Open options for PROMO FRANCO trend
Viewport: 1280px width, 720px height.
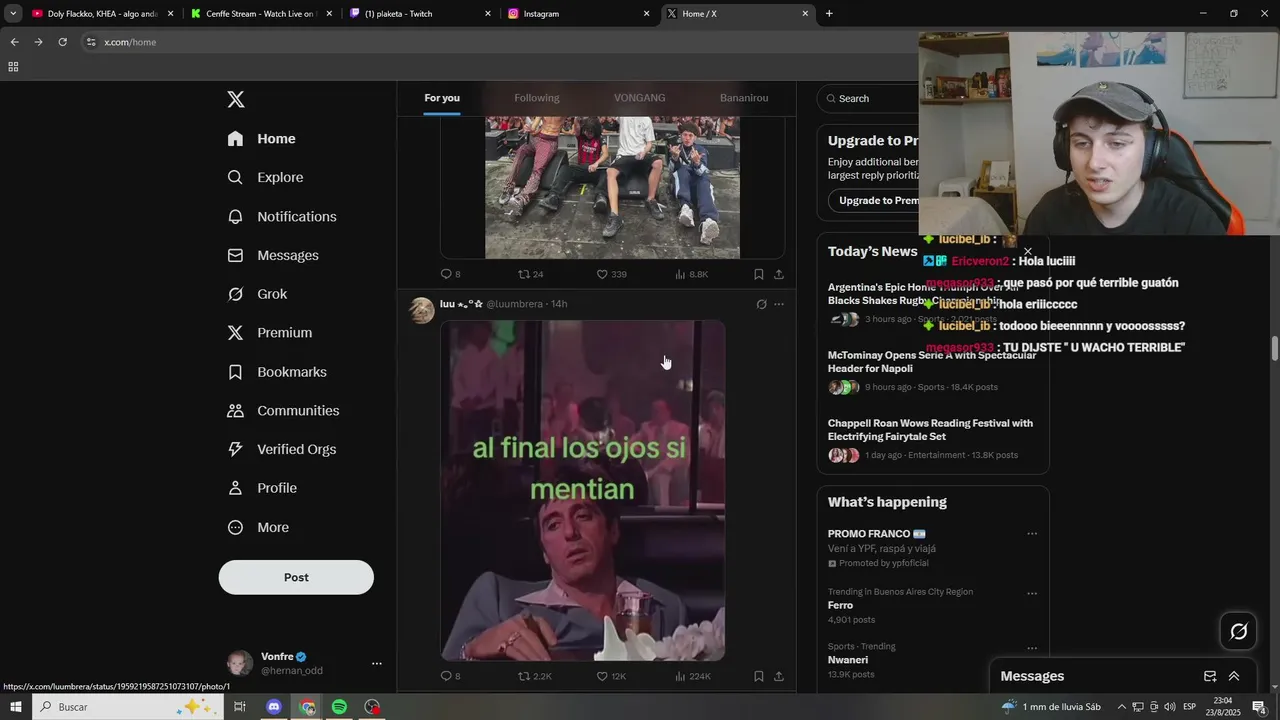[x=1032, y=534]
